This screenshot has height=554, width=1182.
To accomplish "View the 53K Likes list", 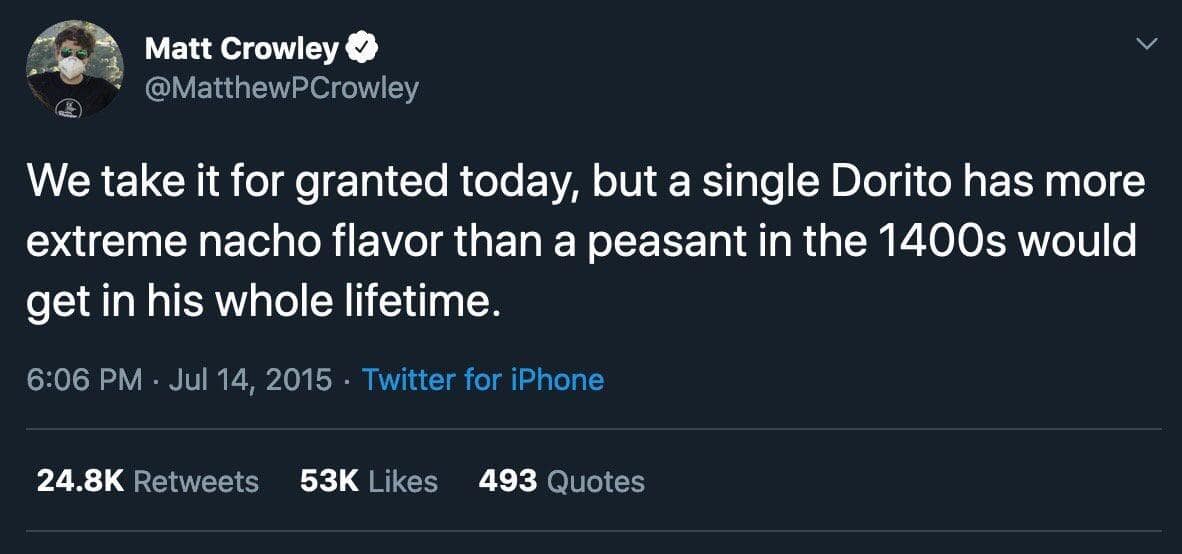I will point(368,481).
